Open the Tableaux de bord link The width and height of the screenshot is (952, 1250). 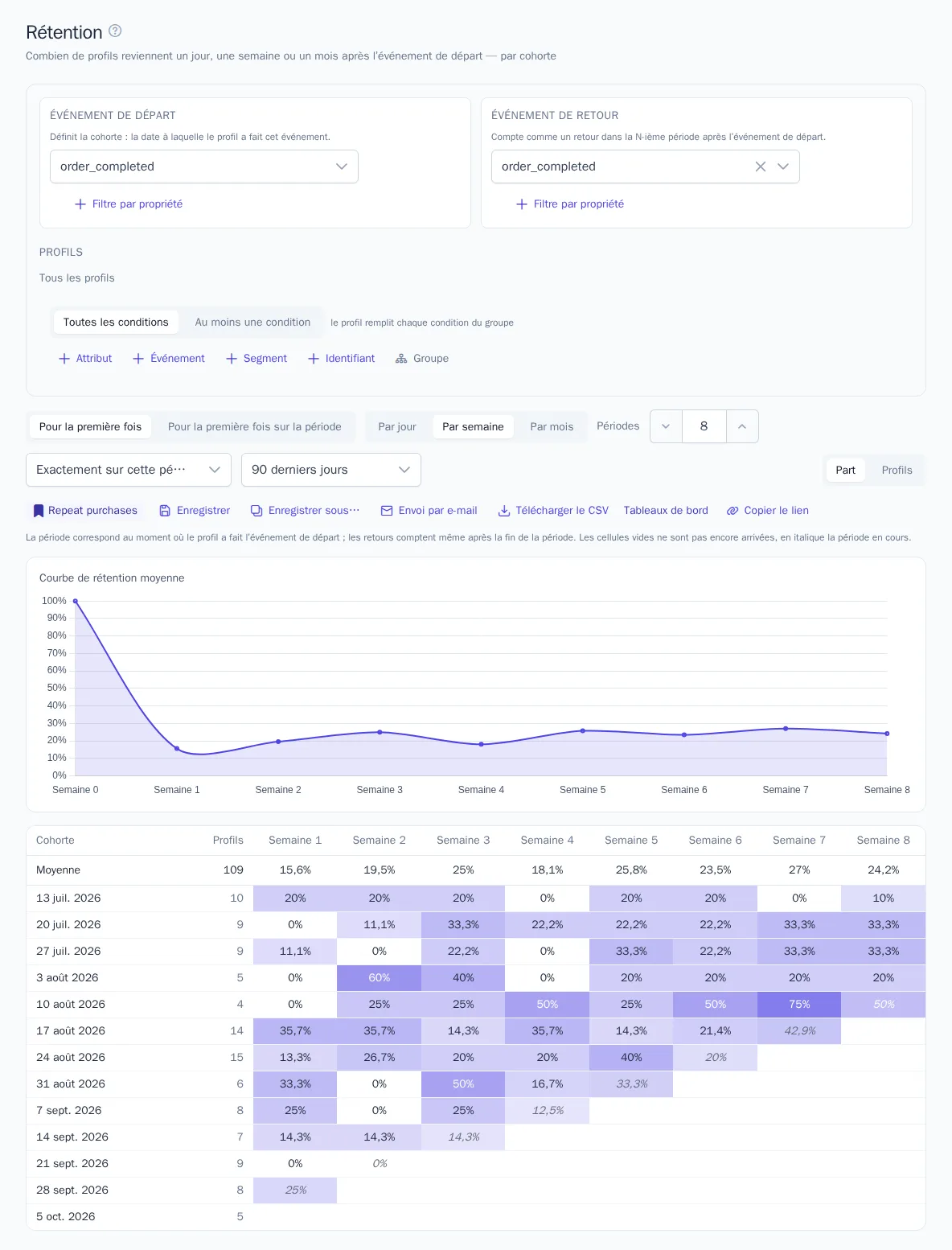(666, 511)
